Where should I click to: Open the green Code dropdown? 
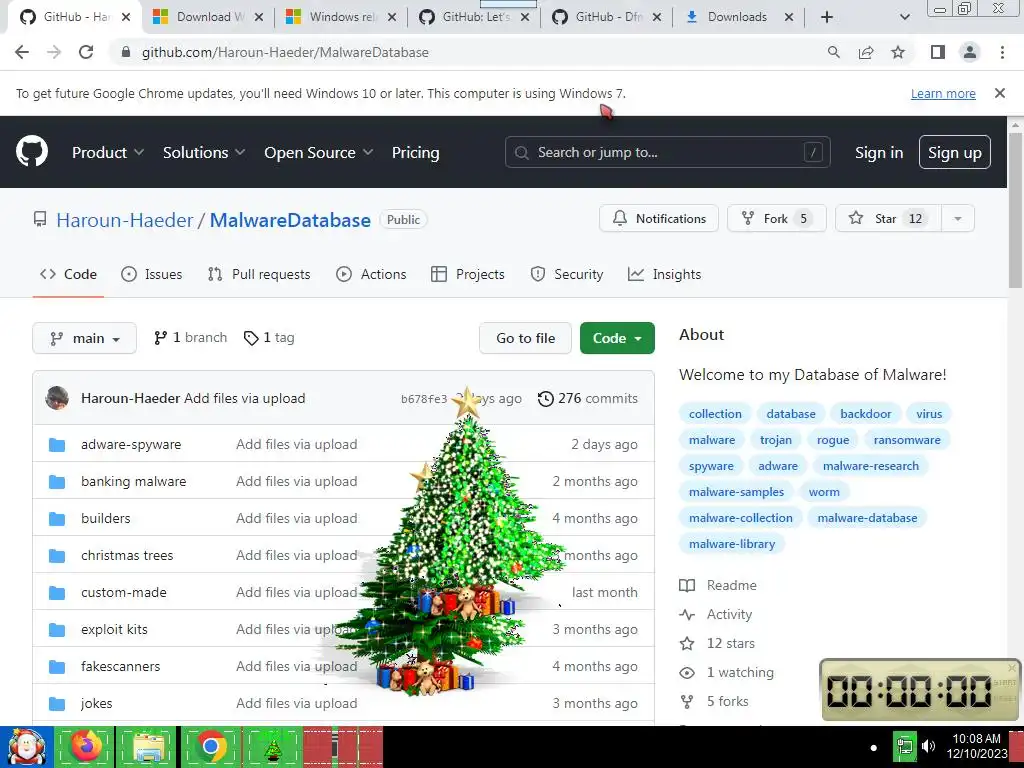point(617,338)
